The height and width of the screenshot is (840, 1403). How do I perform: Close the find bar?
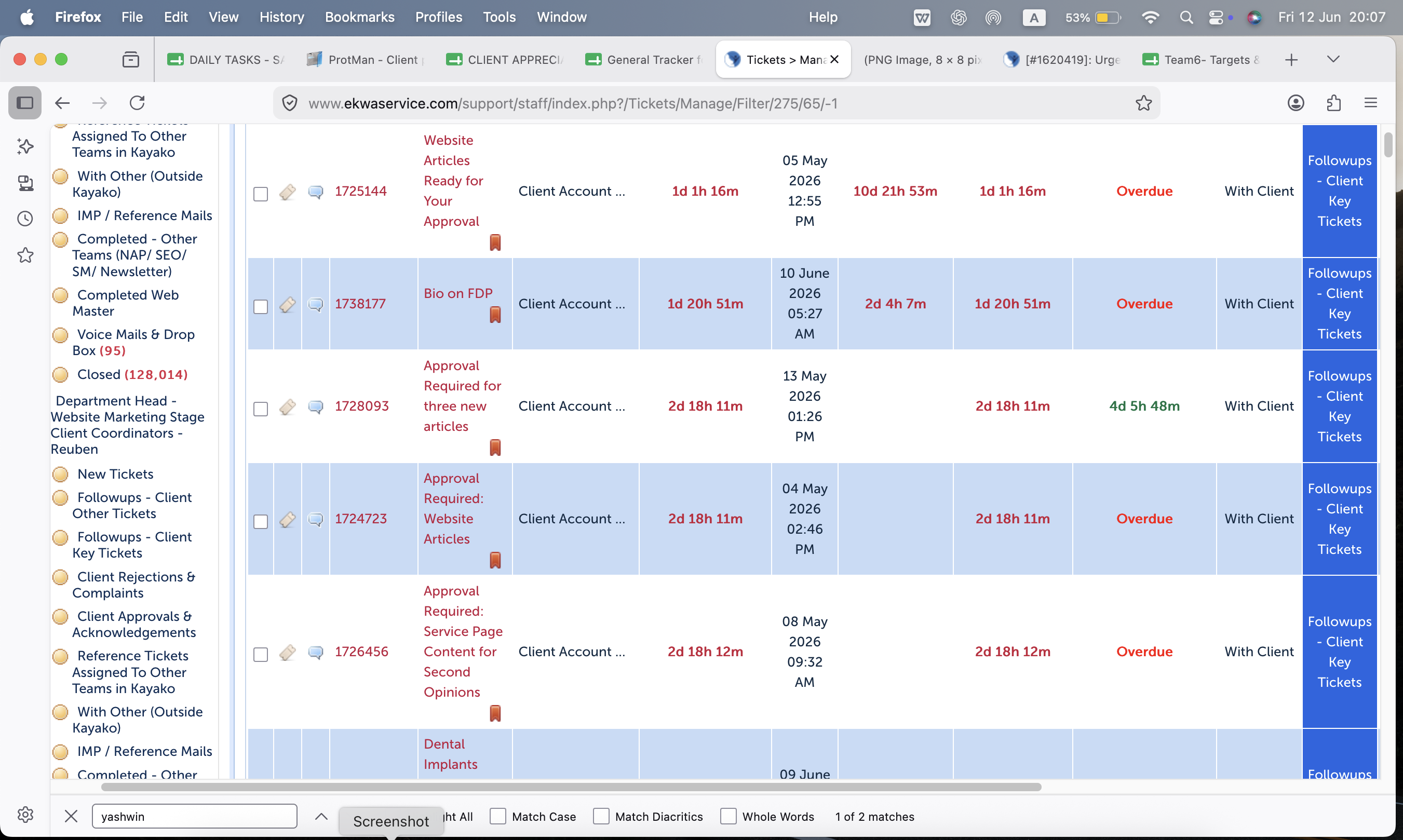[71, 816]
